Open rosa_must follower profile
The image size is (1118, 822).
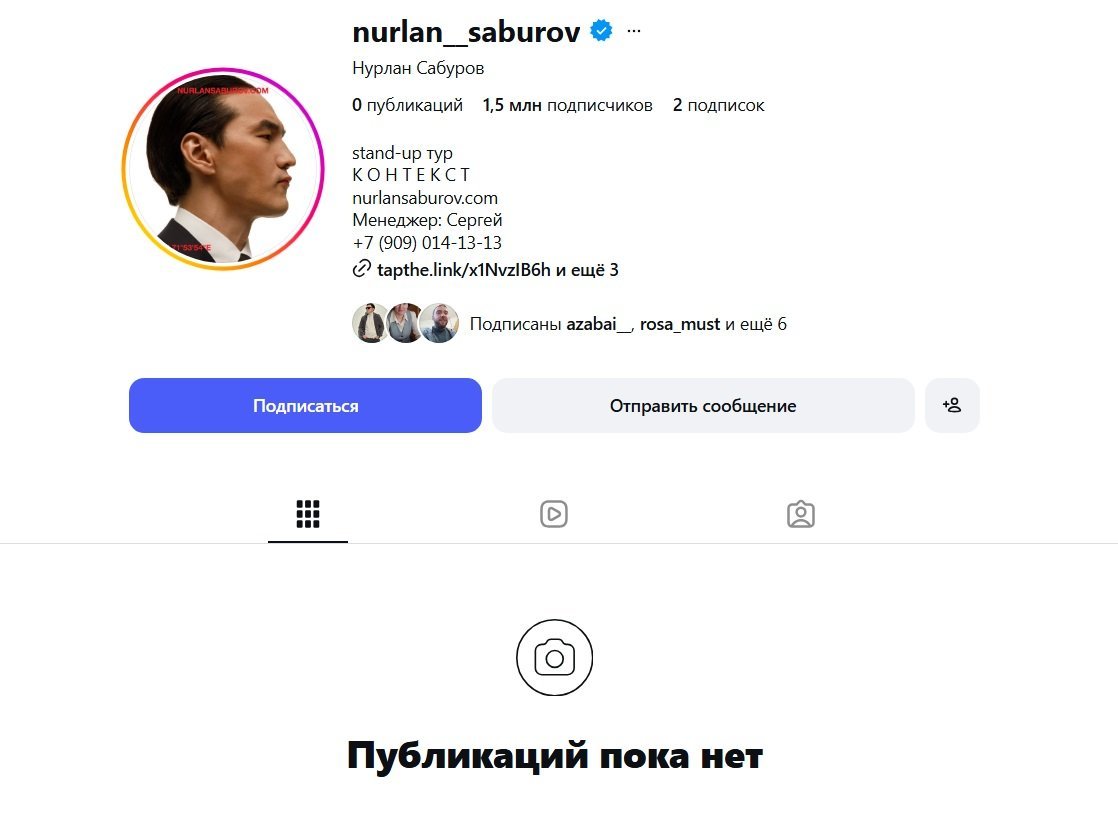pos(679,324)
